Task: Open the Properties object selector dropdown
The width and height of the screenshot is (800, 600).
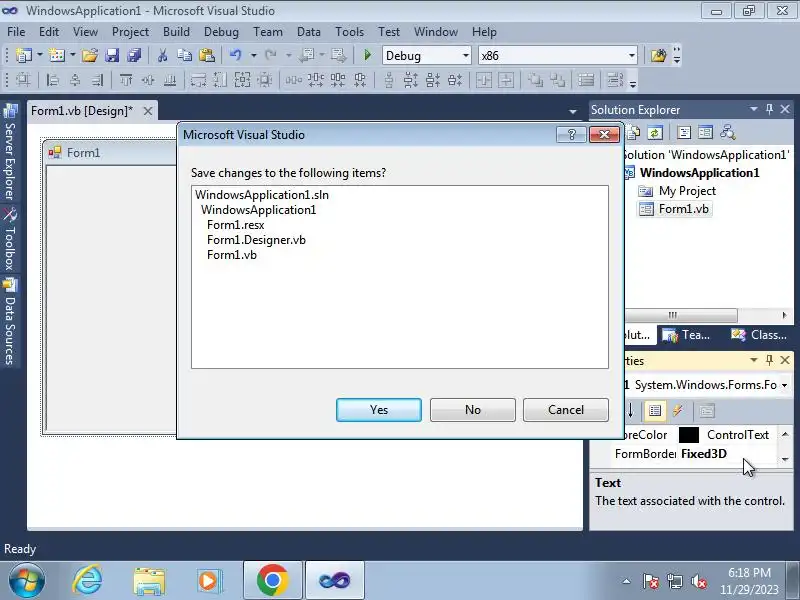Action: click(x=784, y=385)
